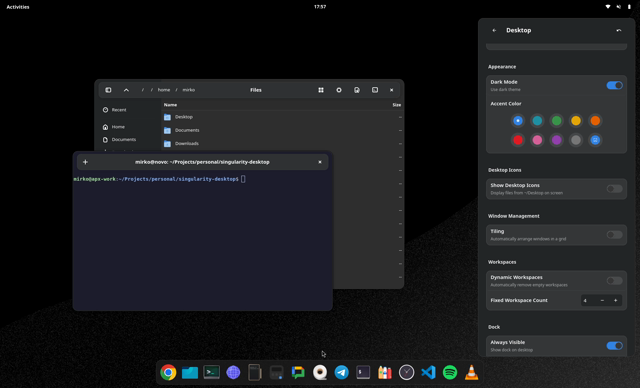This screenshot has height=388, width=640.
Task: Disable the Always Visible dock switch
Action: pyautogui.click(x=614, y=346)
